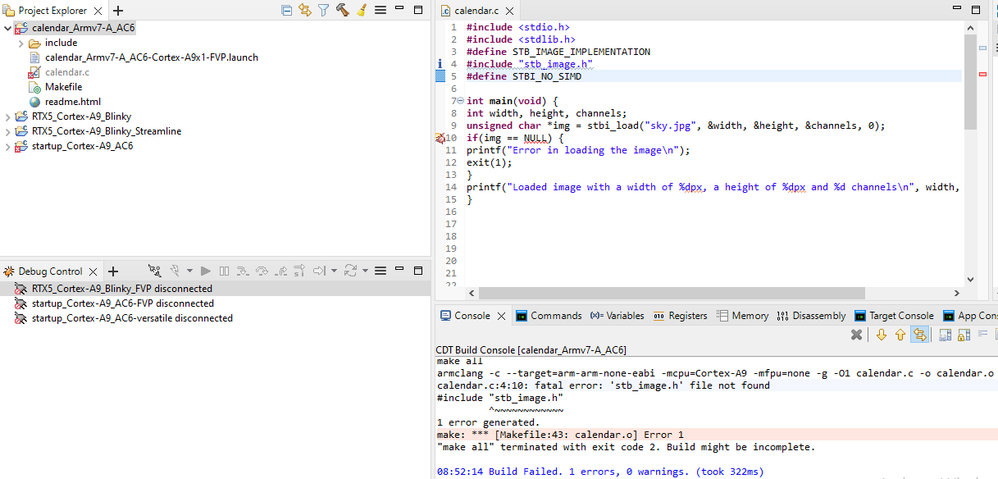The width and height of the screenshot is (998, 479).
Task: Toggle Link with Editor in Project Explorer
Action: [305, 10]
